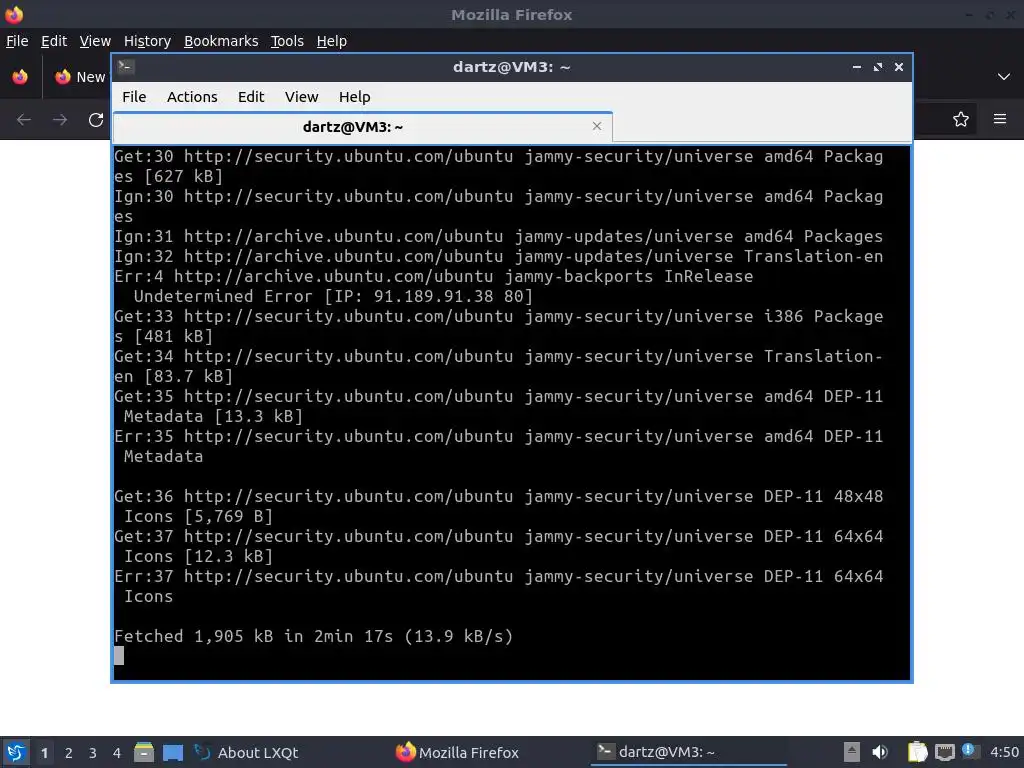The height and width of the screenshot is (768, 1024).
Task: Switch to virtual desktop 2
Action: pyautogui.click(x=69, y=753)
